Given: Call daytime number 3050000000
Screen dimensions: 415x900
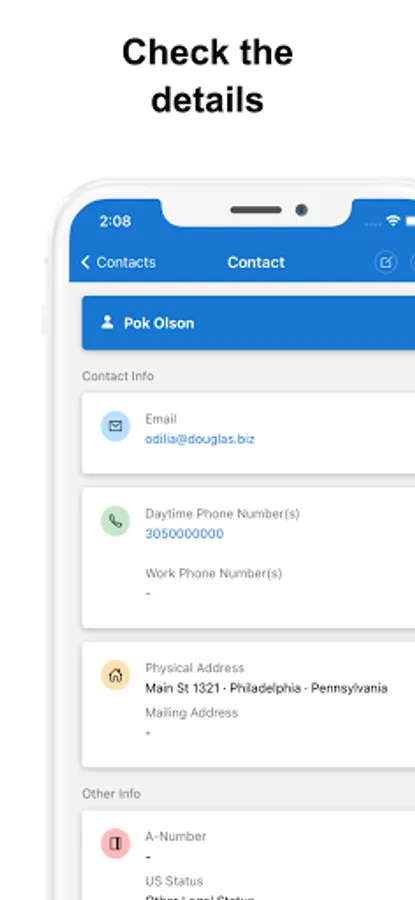Looking at the screenshot, I should (184, 534).
